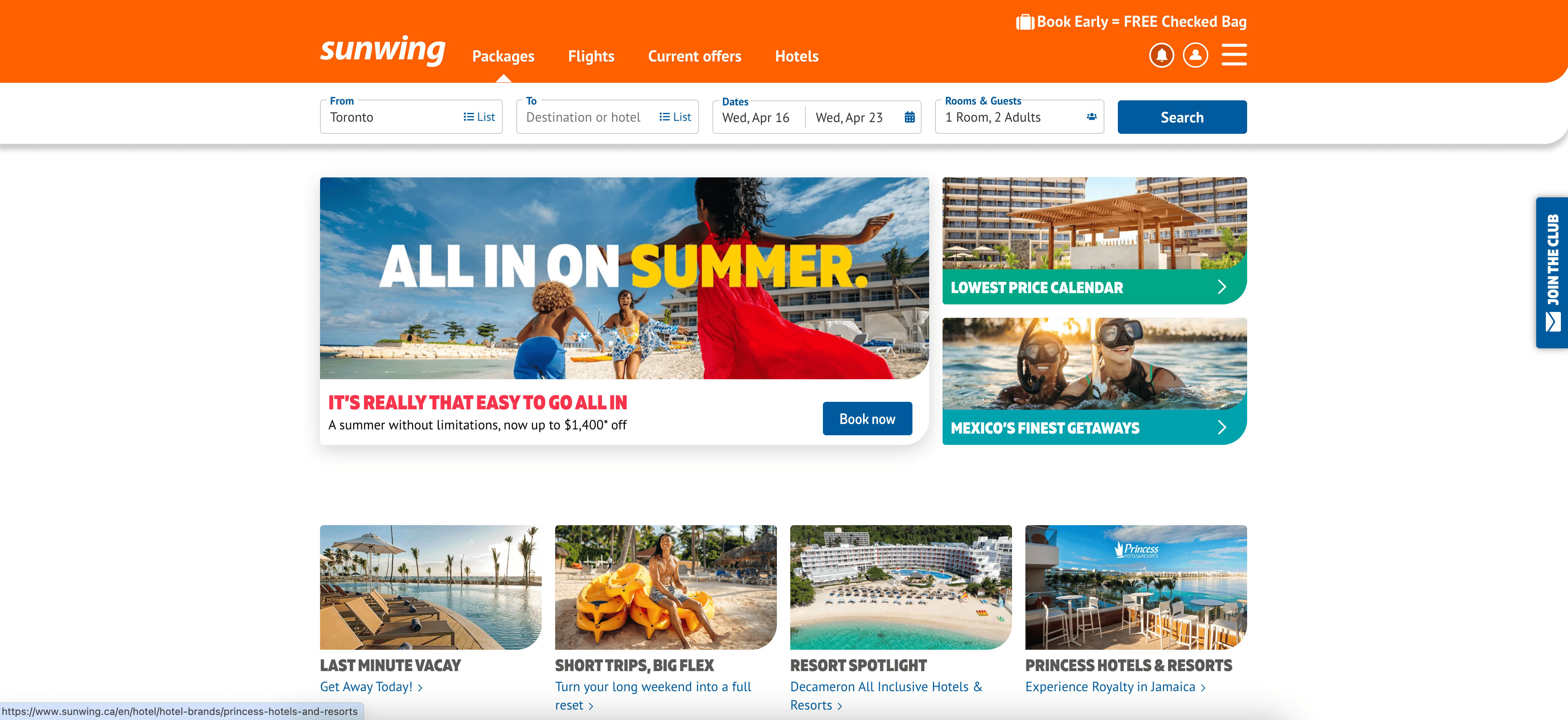Screen dimensions: 1568x720
Task: Open the Join The Club side tab
Action: click(1552, 273)
